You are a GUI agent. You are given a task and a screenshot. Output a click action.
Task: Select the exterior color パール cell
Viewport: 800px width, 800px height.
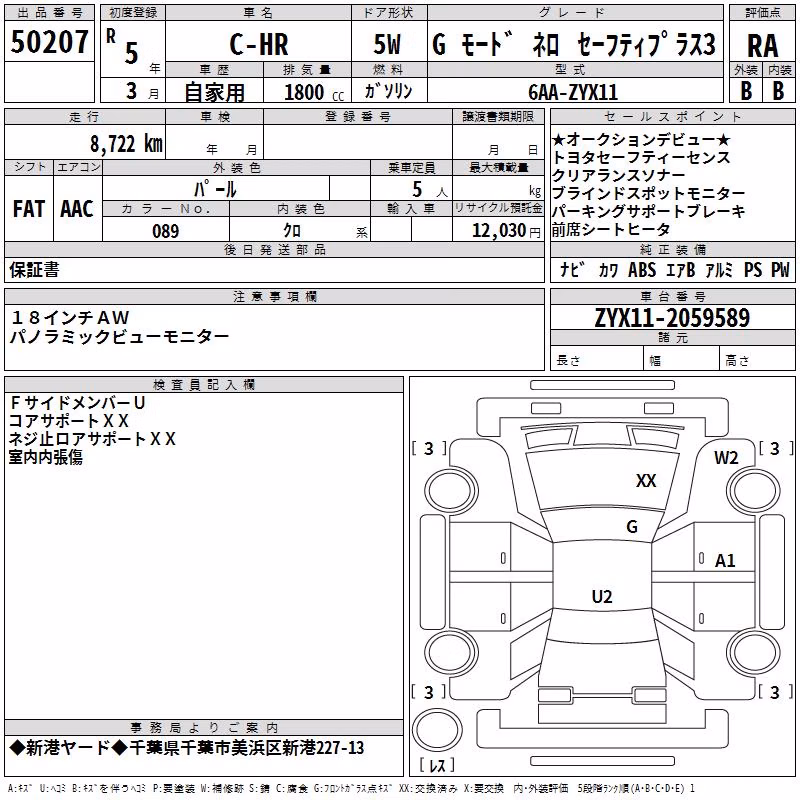click(215, 189)
